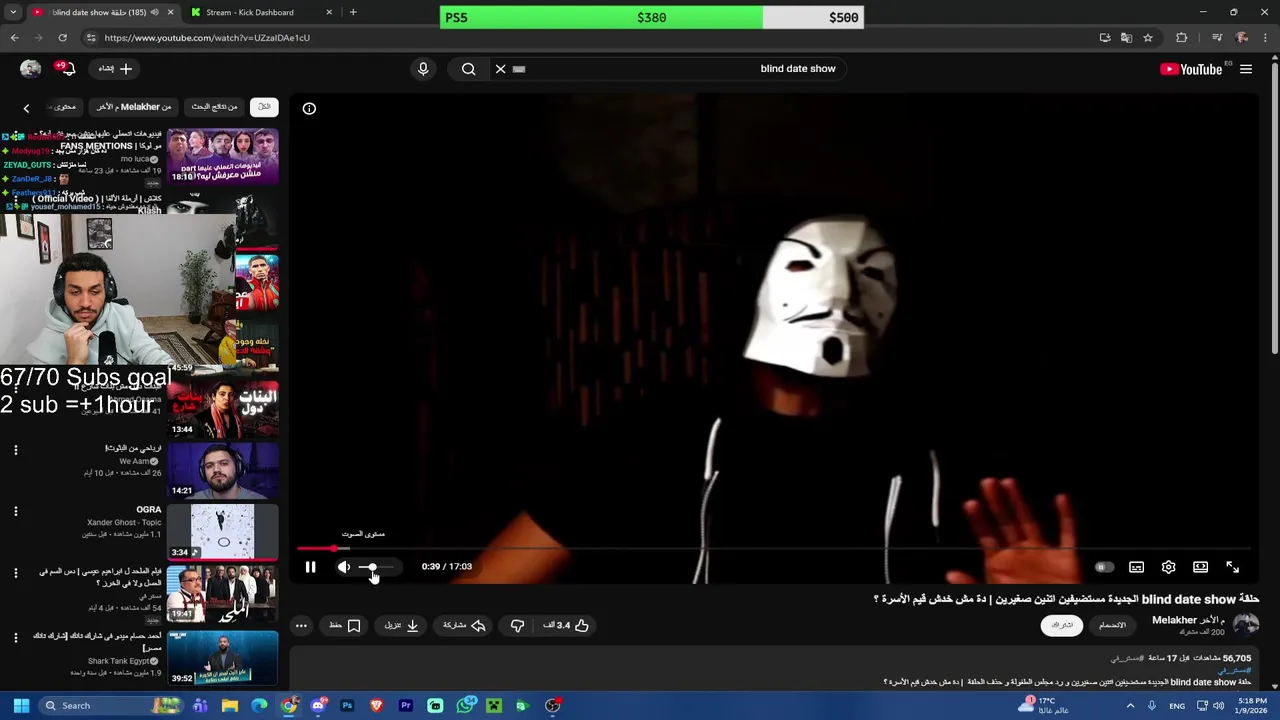This screenshot has height=720, width=1280.
Task: Open options menu for We Aam video
Action: [16, 450]
